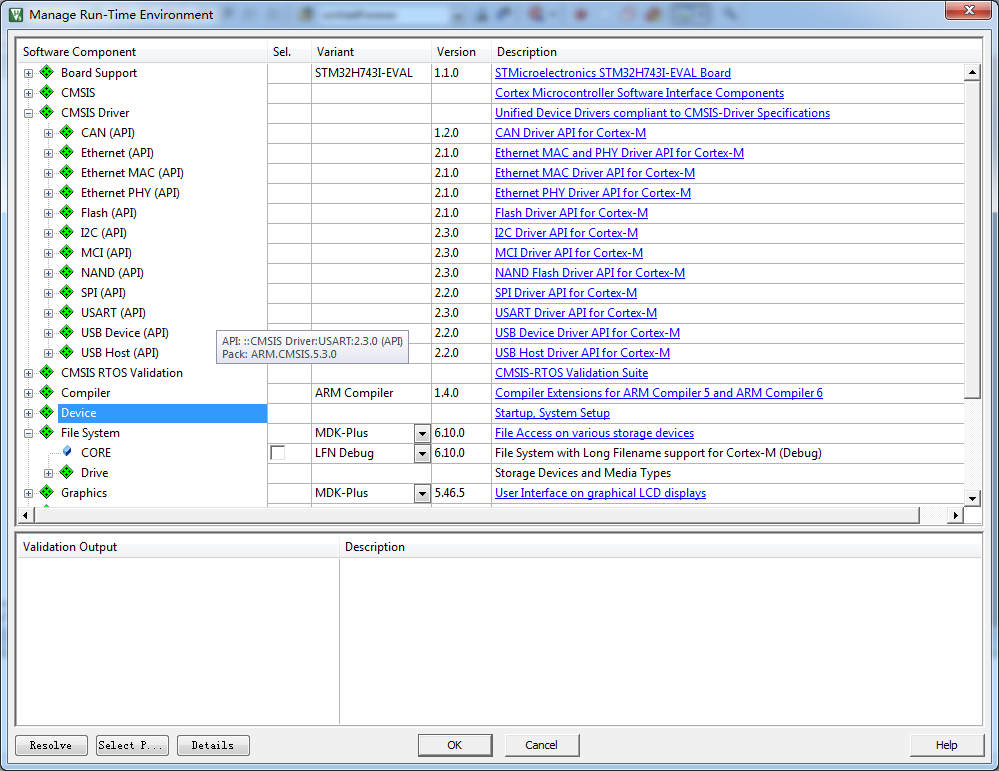Click the horizontal scrollbar right arrow
Image resolution: width=999 pixels, height=771 pixels.
[x=954, y=515]
